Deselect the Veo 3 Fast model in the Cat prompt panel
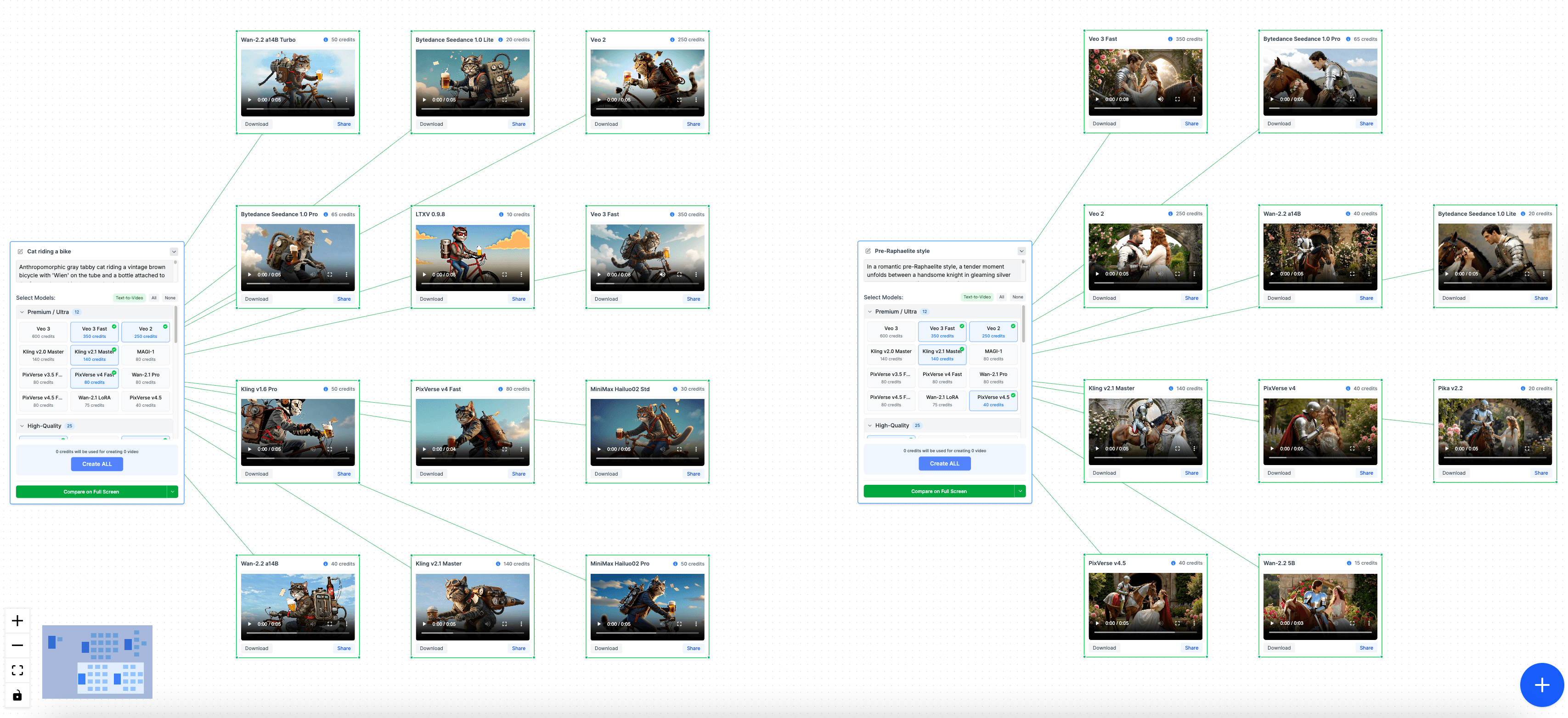Image resolution: width=1568 pixels, height=718 pixels. coord(94,331)
